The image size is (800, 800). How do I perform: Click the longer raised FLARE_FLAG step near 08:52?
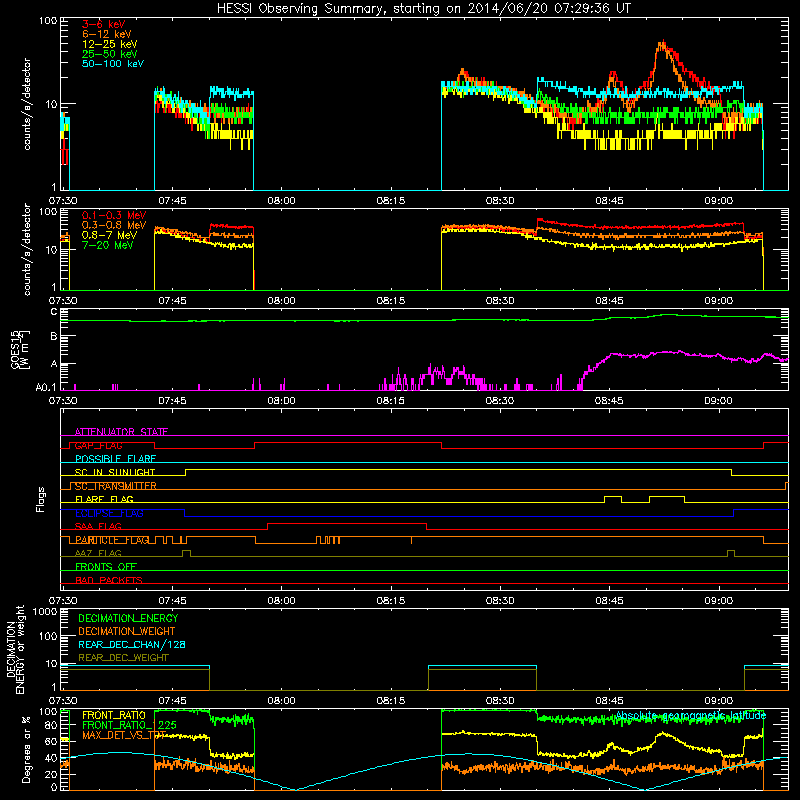click(x=667, y=496)
